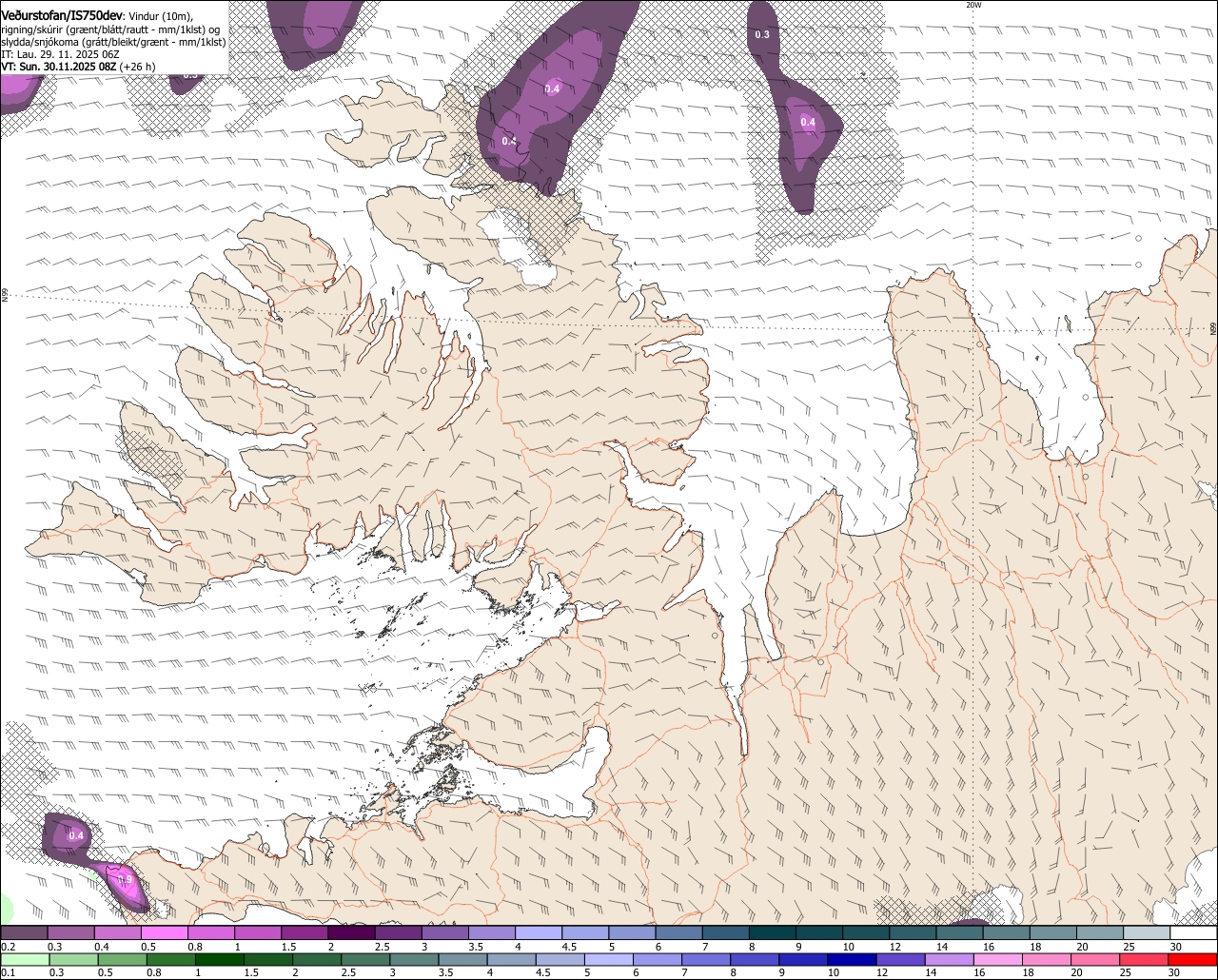Click the 0.3 contour label in the top snow band

coord(762,34)
